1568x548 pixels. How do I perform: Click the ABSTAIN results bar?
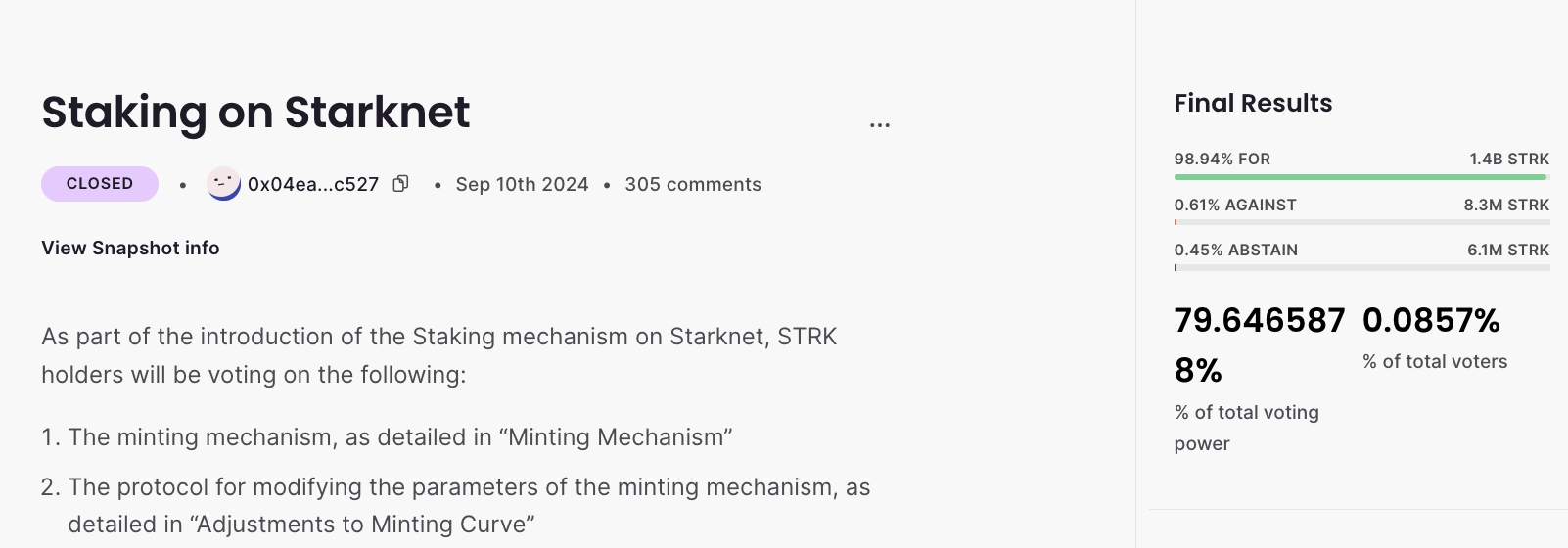coord(1360,267)
